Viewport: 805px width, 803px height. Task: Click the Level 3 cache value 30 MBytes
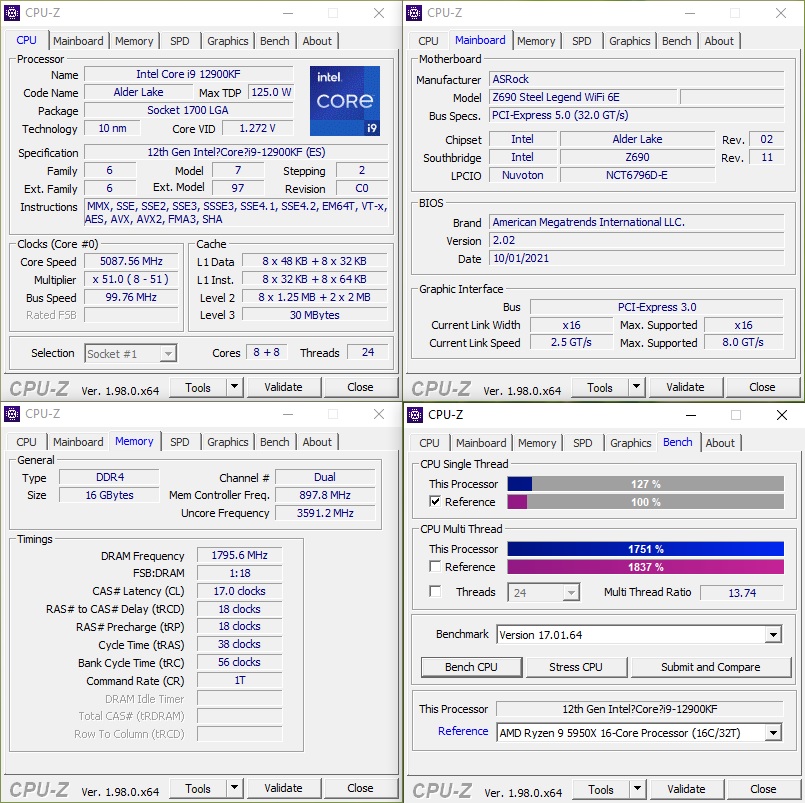coord(314,315)
